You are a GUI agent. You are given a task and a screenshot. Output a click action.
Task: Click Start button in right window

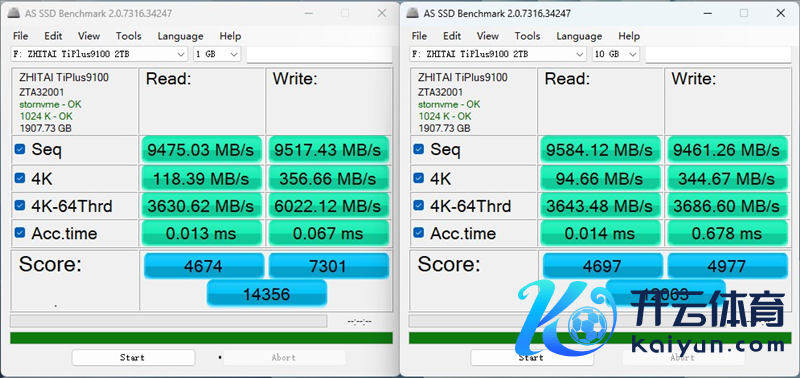click(x=532, y=358)
